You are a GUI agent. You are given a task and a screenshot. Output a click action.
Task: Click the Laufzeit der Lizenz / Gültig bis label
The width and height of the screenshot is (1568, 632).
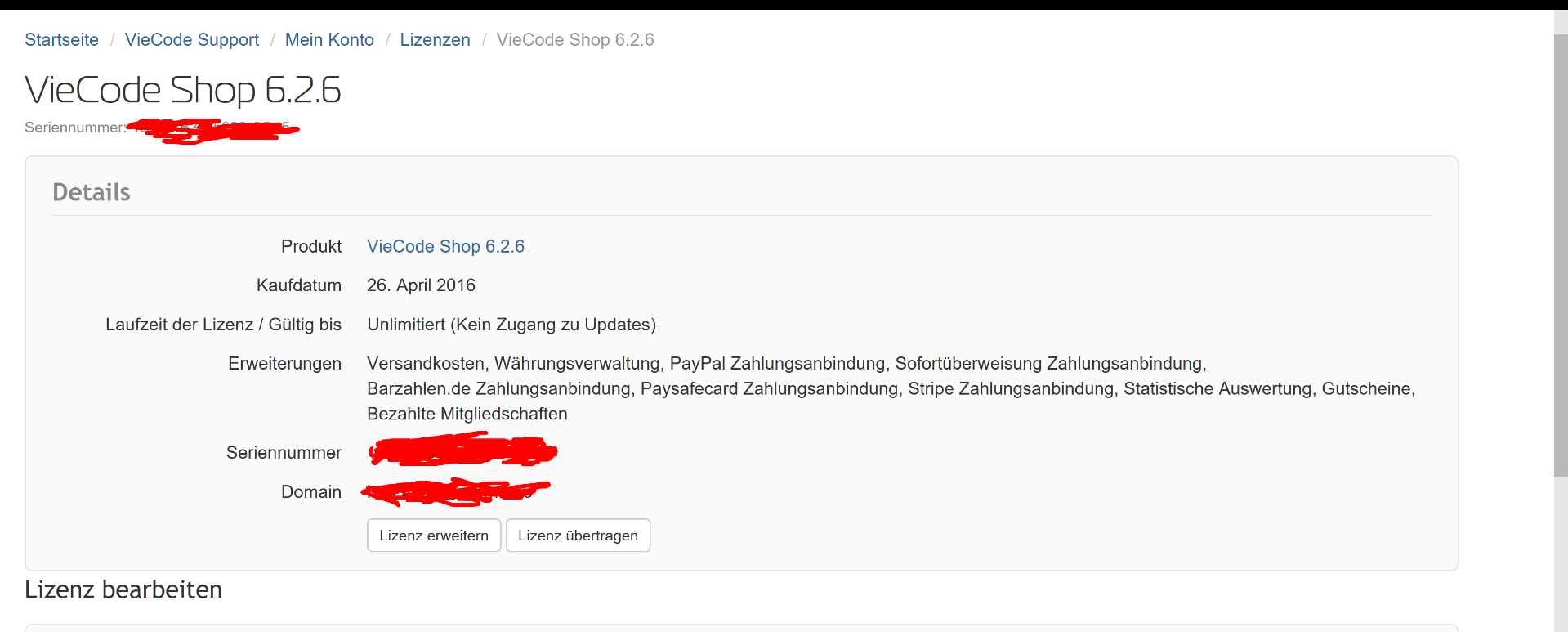223,325
